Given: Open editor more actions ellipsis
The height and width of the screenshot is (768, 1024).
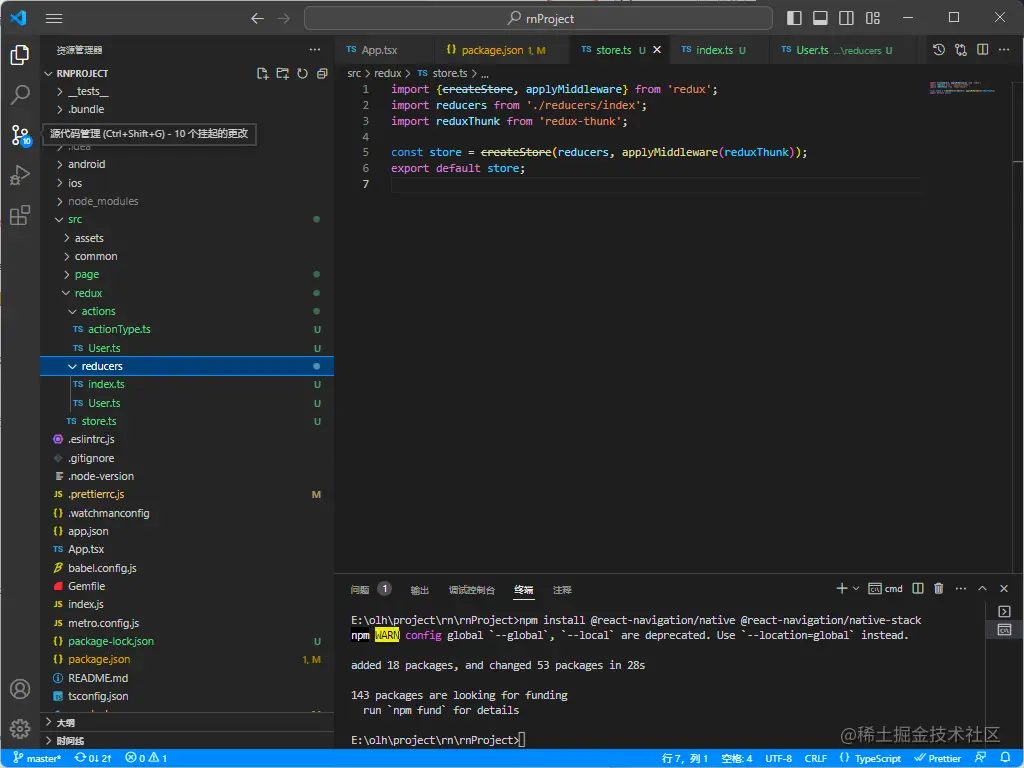Looking at the screenshot, I should coord(1004,50).
